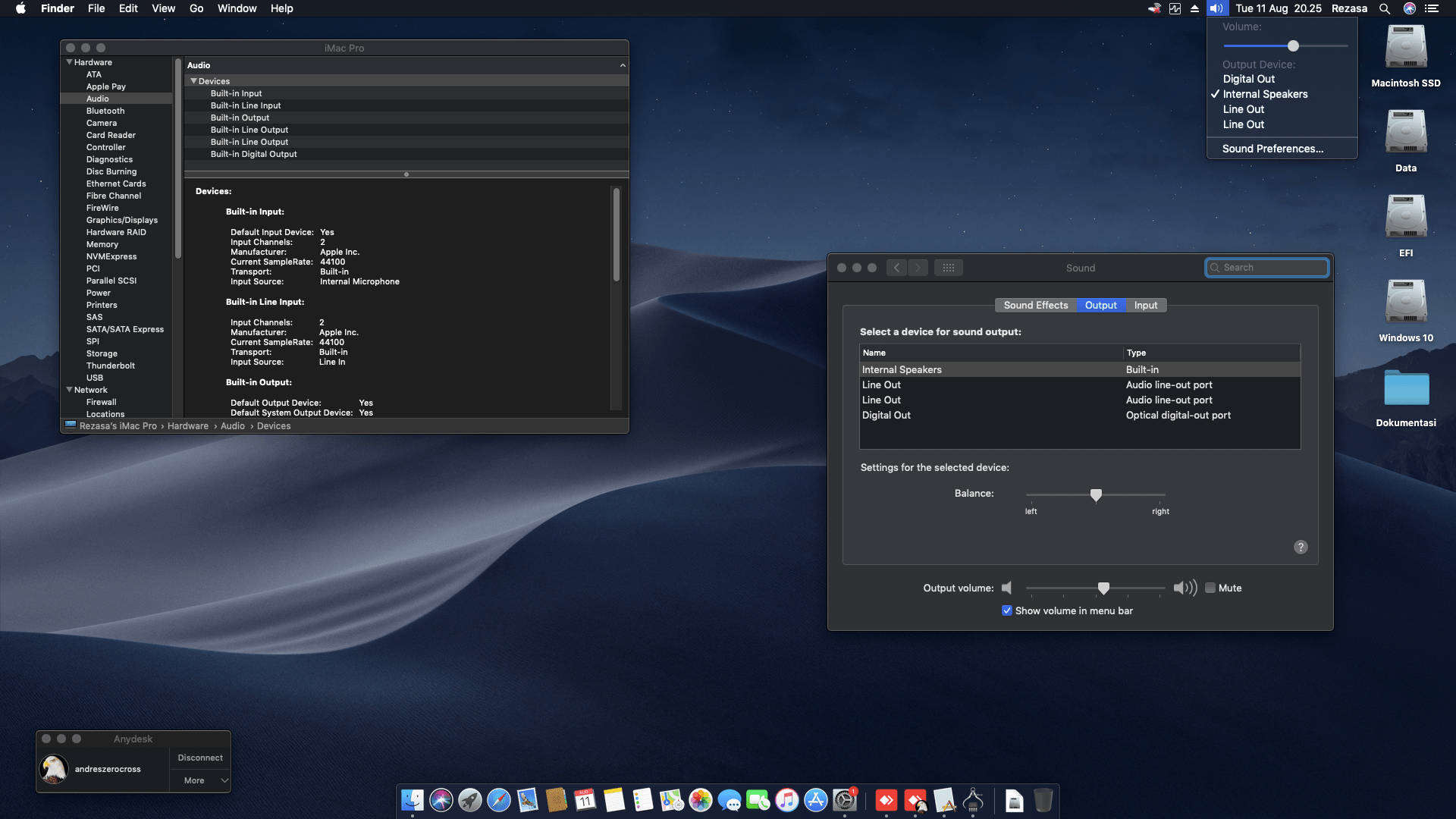Click Disconnect in the Anydesk window
Viewport: 1456px width, 819px height.
click(199, 757)
